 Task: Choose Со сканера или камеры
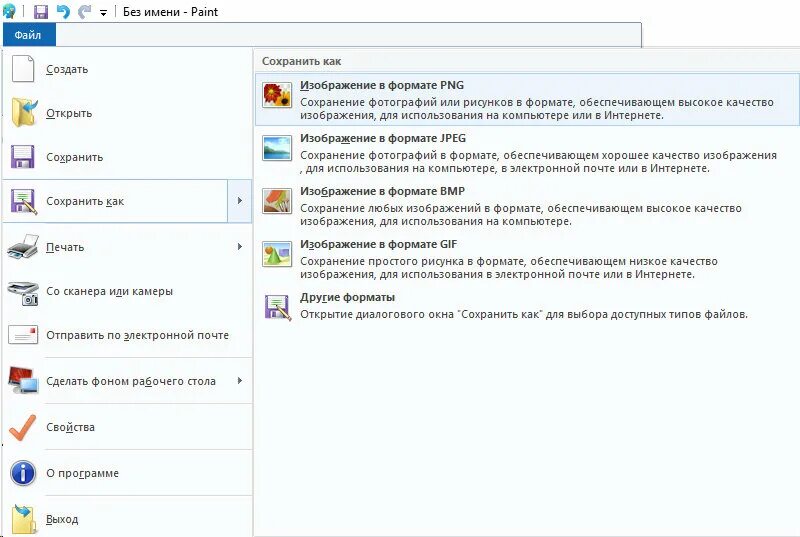click(x=128, y=291)
